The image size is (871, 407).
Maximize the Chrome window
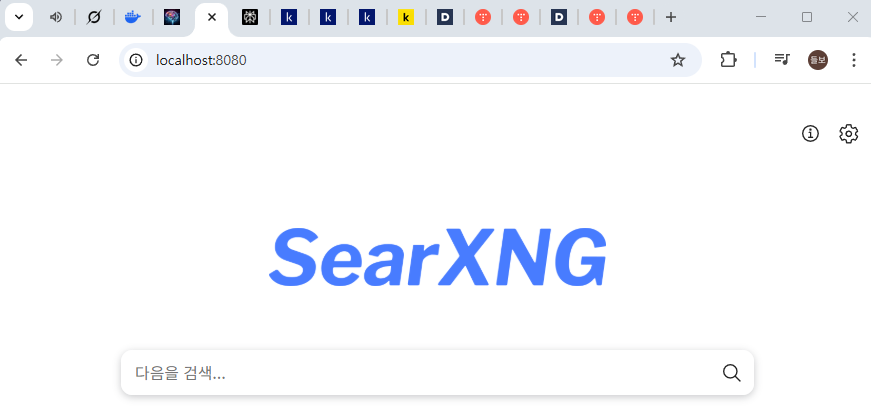(x=807, y=17)
